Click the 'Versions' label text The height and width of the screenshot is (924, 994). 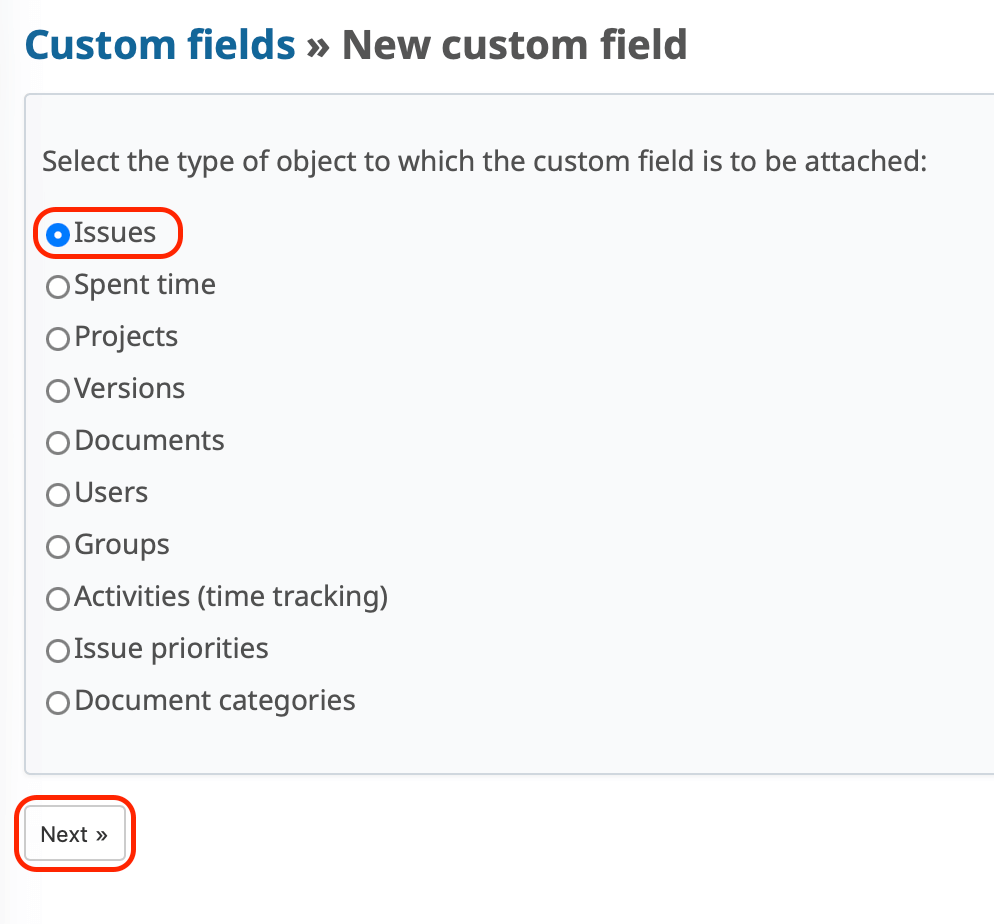[x=130, y=389]
